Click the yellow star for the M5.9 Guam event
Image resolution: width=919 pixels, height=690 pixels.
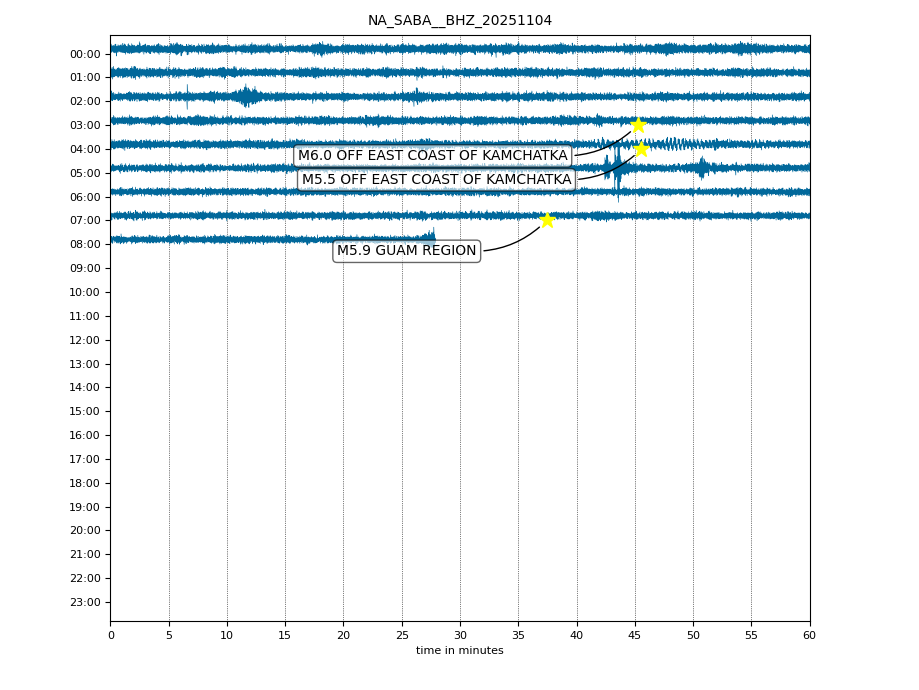coord(547,220)
